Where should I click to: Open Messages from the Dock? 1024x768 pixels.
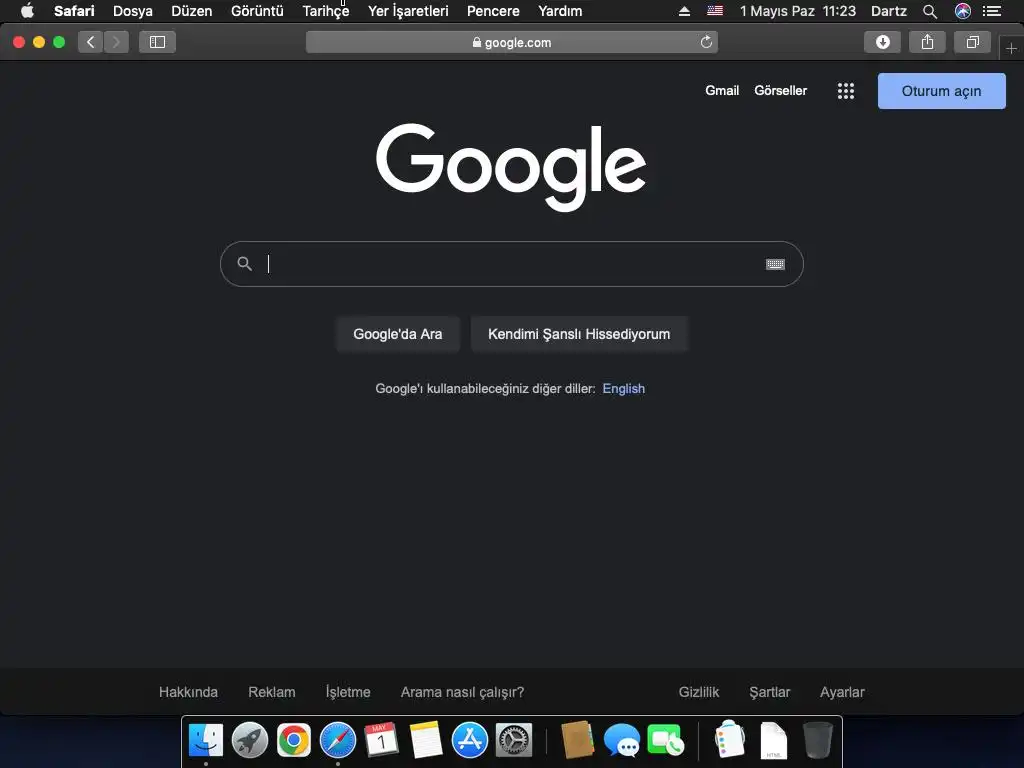pyautogui.click(x=621, y=741)
